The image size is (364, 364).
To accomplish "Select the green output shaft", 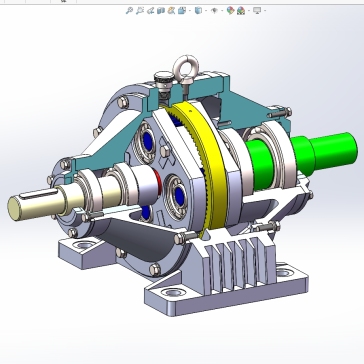I will click(x=330, y=150).
